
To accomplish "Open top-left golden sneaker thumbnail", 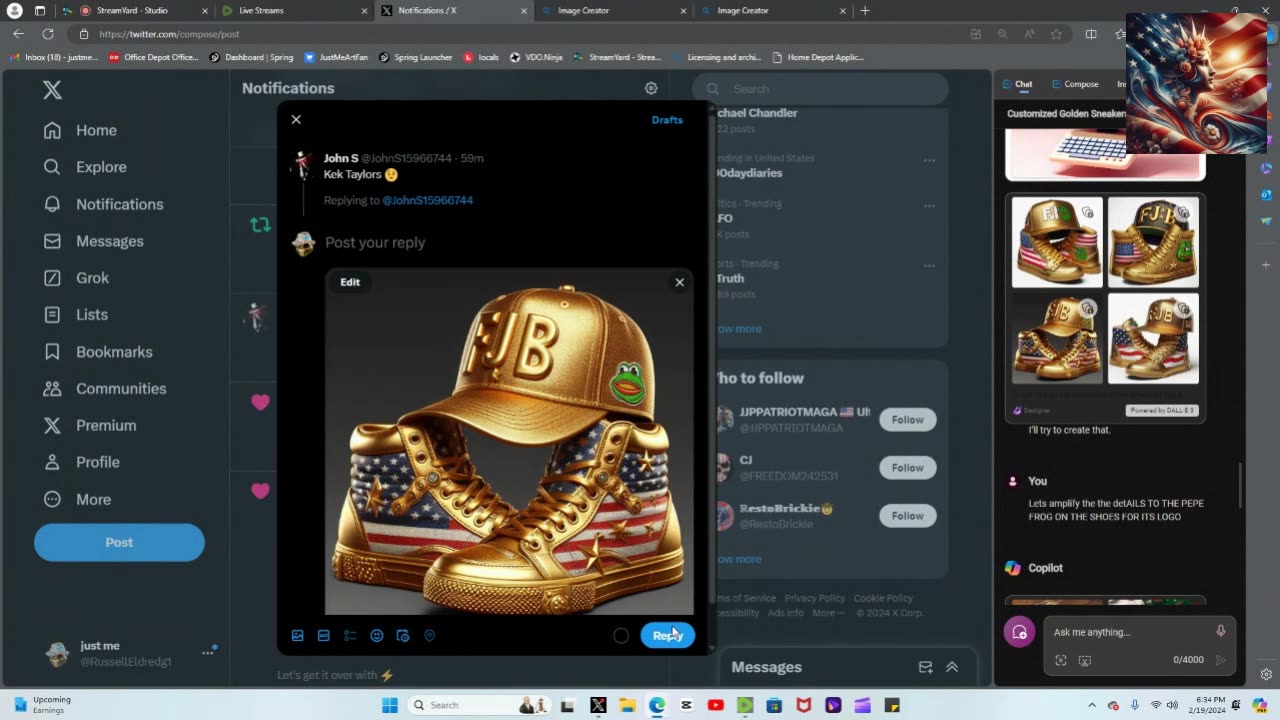I will (x=1057, y=242).
